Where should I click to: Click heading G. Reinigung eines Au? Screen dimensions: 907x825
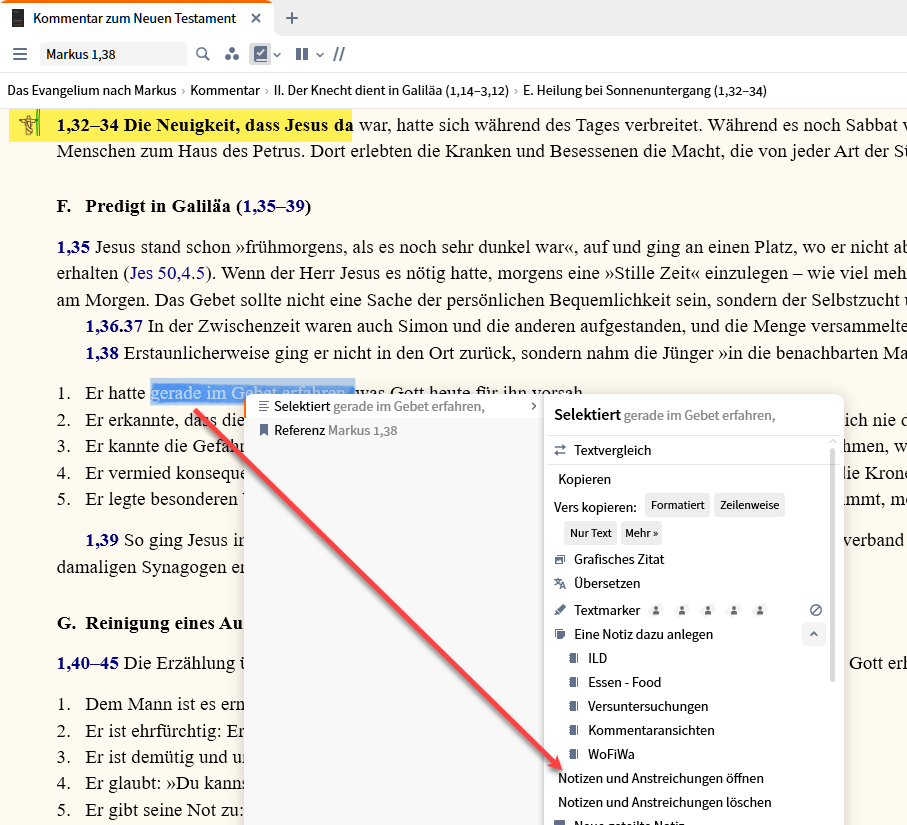(150, 623)
